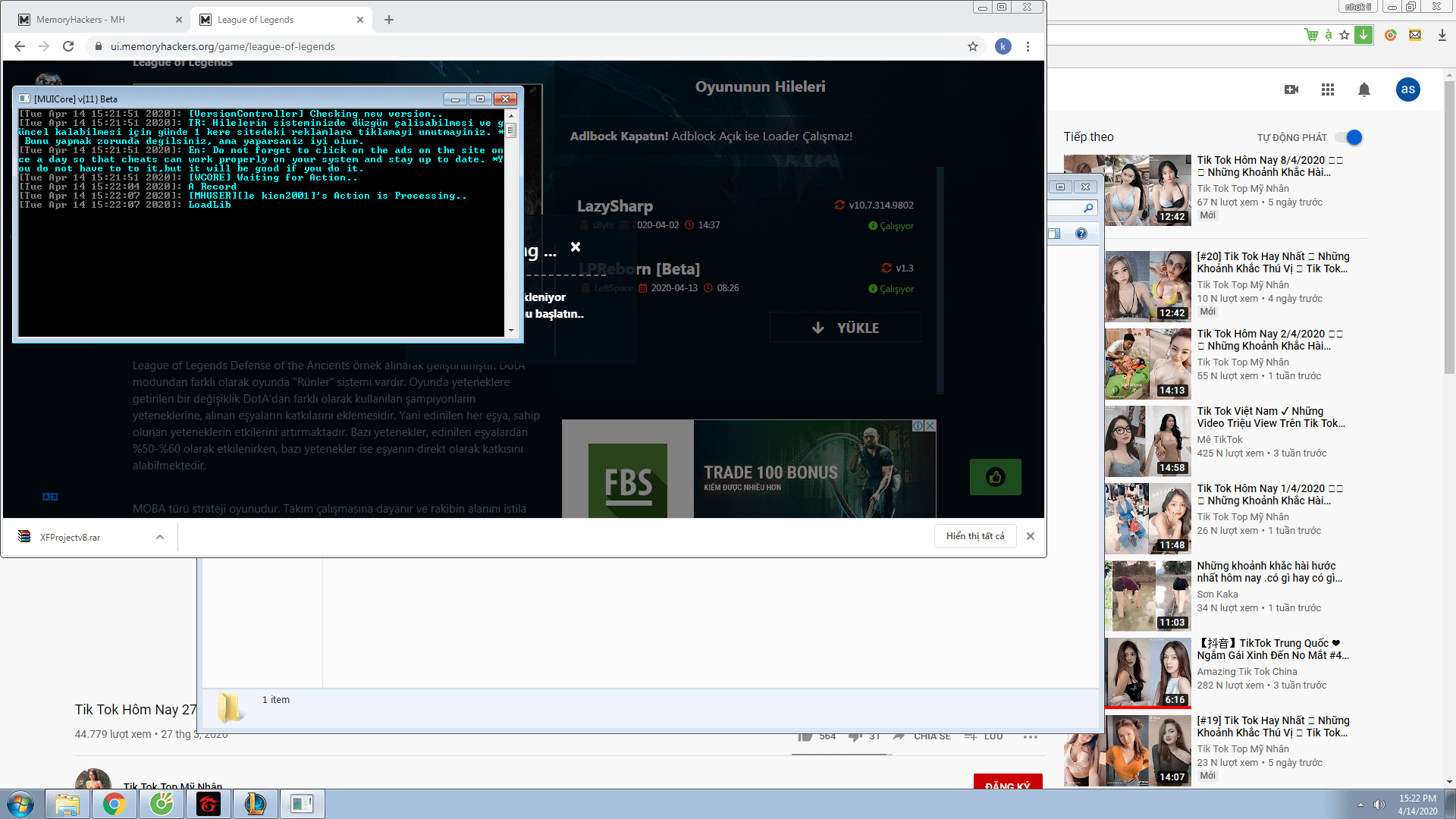Image resolution: width=1456 pixels, height=819 pixels.
Task: Open Chrome profile avatar 'k'
Action: pos(1003,46)
